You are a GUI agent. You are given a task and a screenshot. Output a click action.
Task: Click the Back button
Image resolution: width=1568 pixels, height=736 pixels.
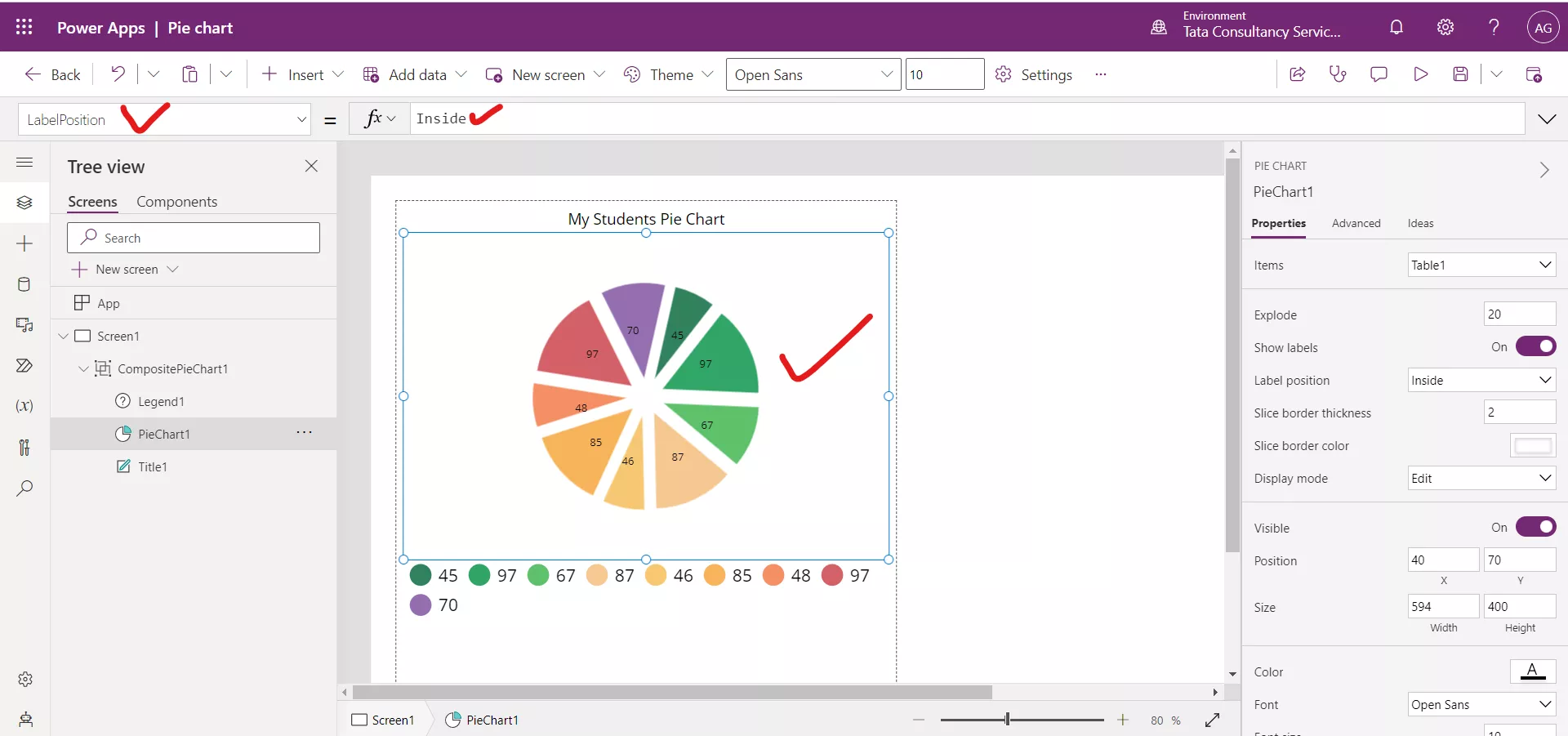tap(51, 74)
